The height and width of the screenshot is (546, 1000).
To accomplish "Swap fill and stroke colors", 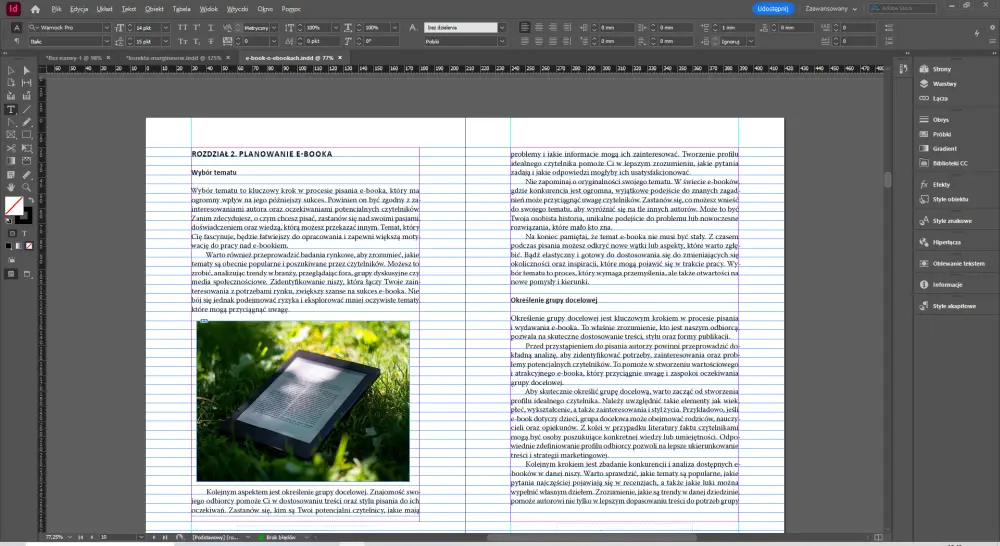I will (29, 198).
